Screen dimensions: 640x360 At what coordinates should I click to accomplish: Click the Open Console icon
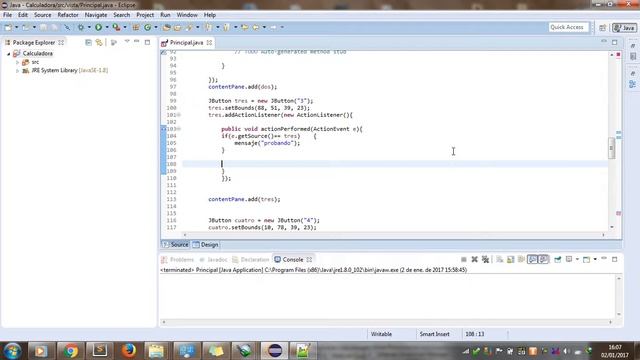587,260
